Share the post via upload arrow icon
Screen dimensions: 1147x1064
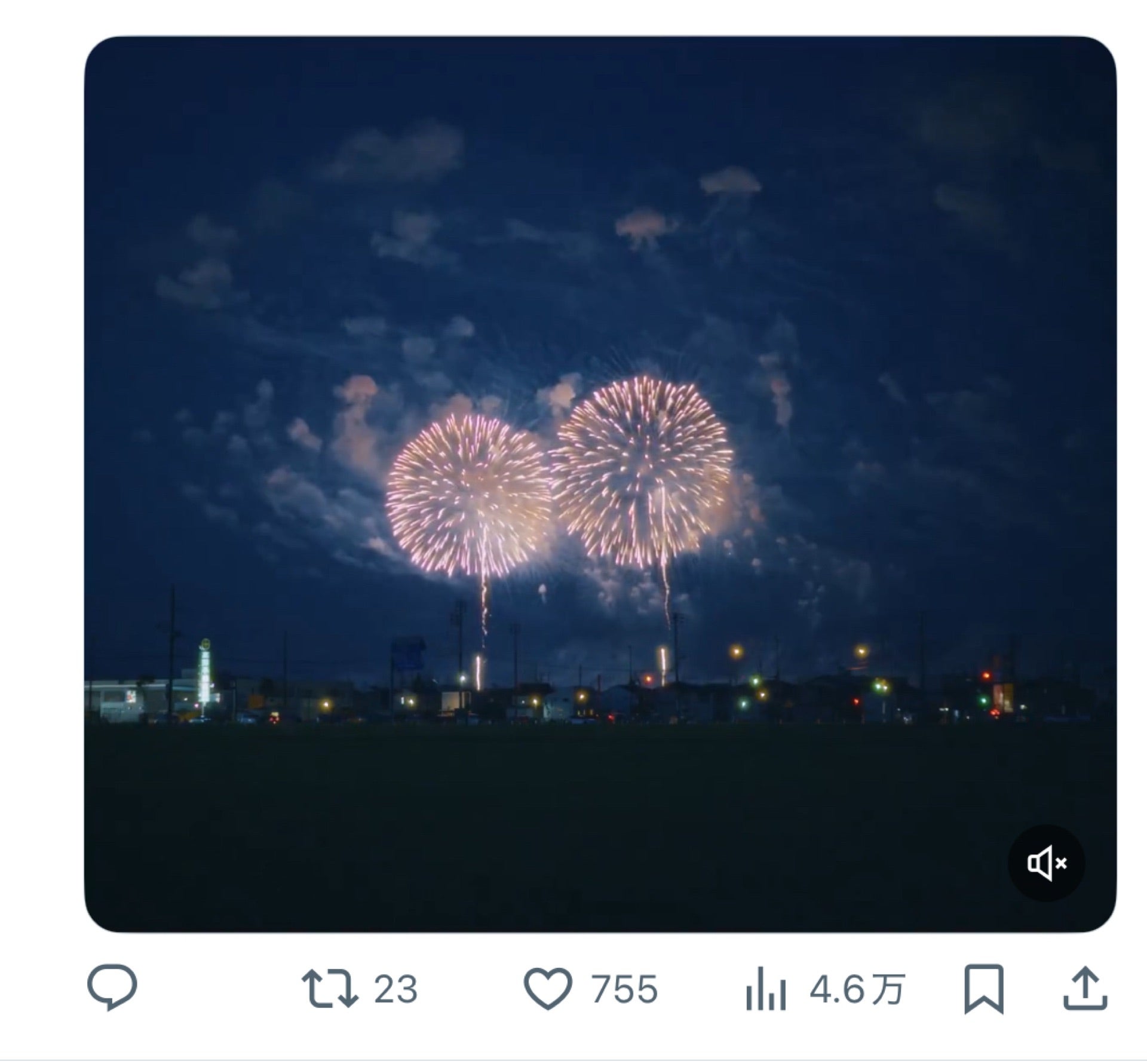pyautogui.click(x=1085, y=989)
